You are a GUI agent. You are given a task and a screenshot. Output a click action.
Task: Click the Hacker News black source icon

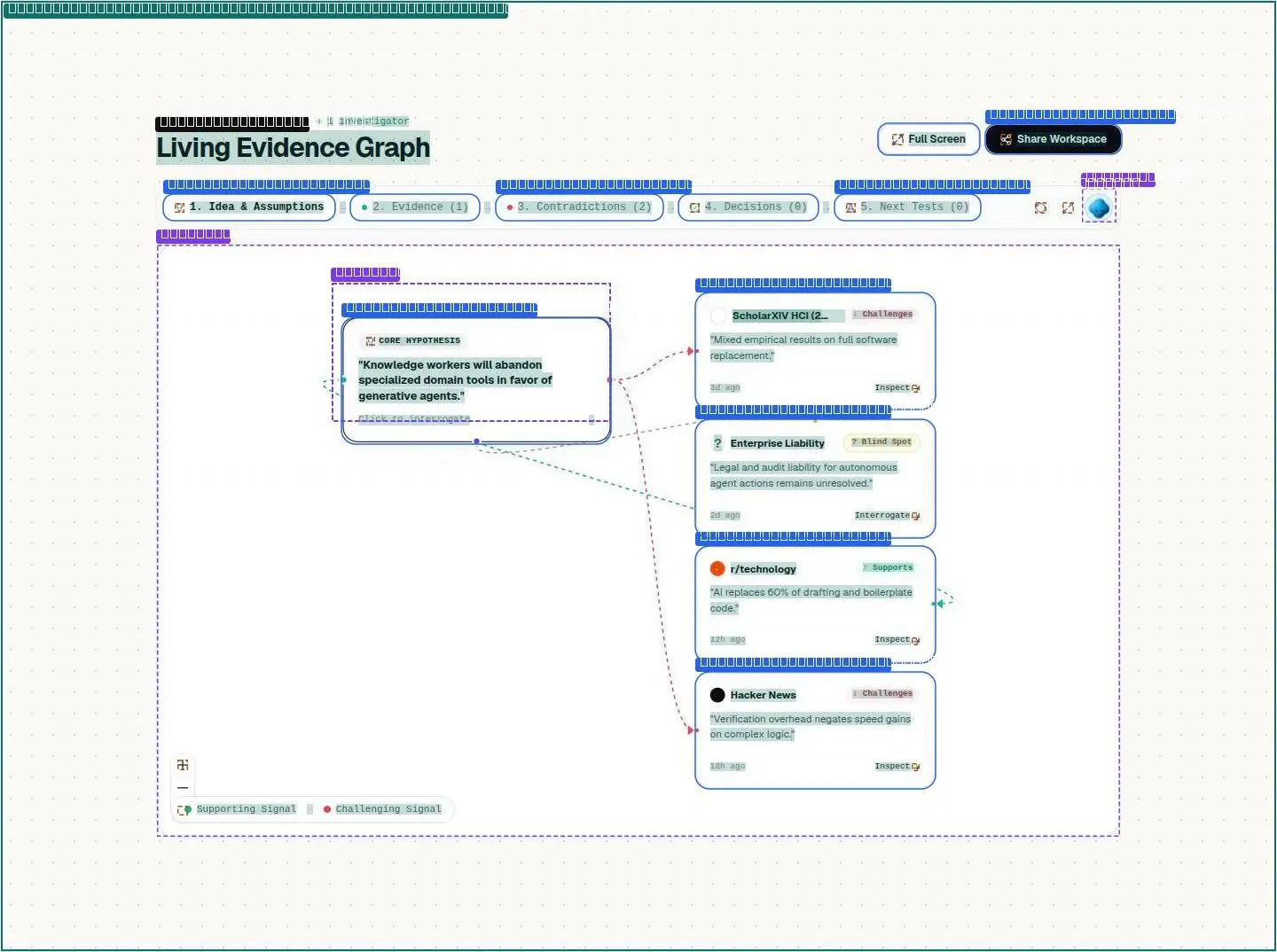pyautogui.click(x=717, y=695)
